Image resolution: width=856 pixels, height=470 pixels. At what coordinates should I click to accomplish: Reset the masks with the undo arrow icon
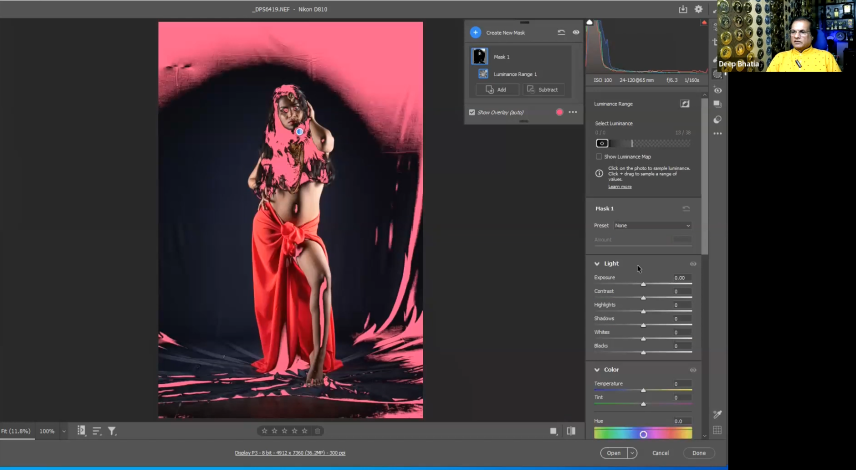[x=561, y=33]
